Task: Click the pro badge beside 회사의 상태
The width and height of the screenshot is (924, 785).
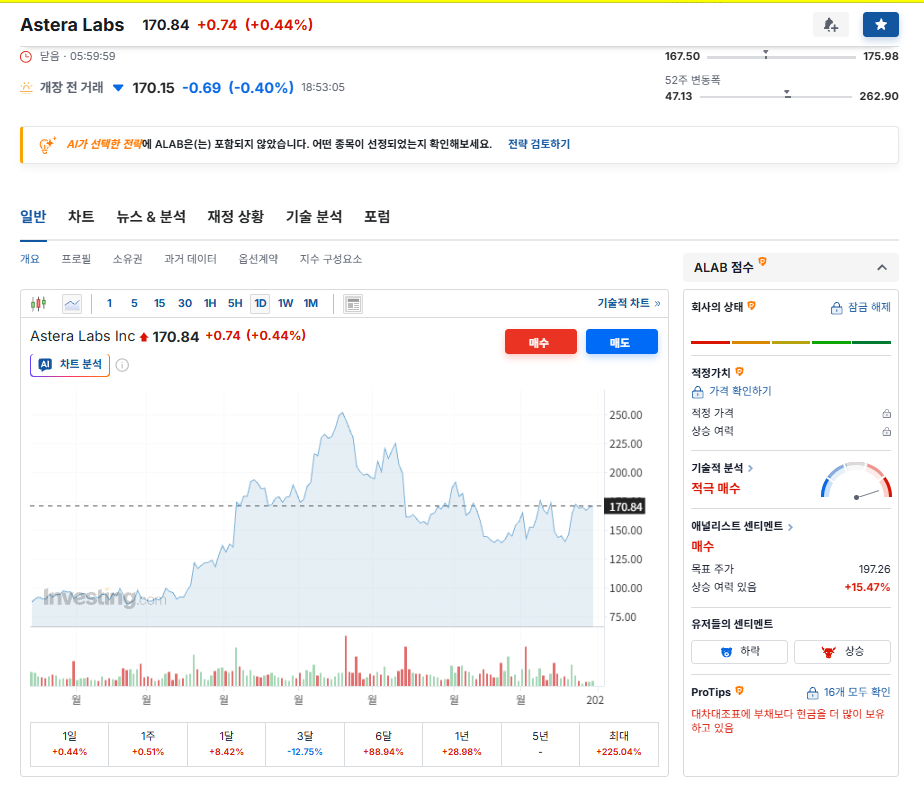Action: pyautogui.click(x=751, y=305)
